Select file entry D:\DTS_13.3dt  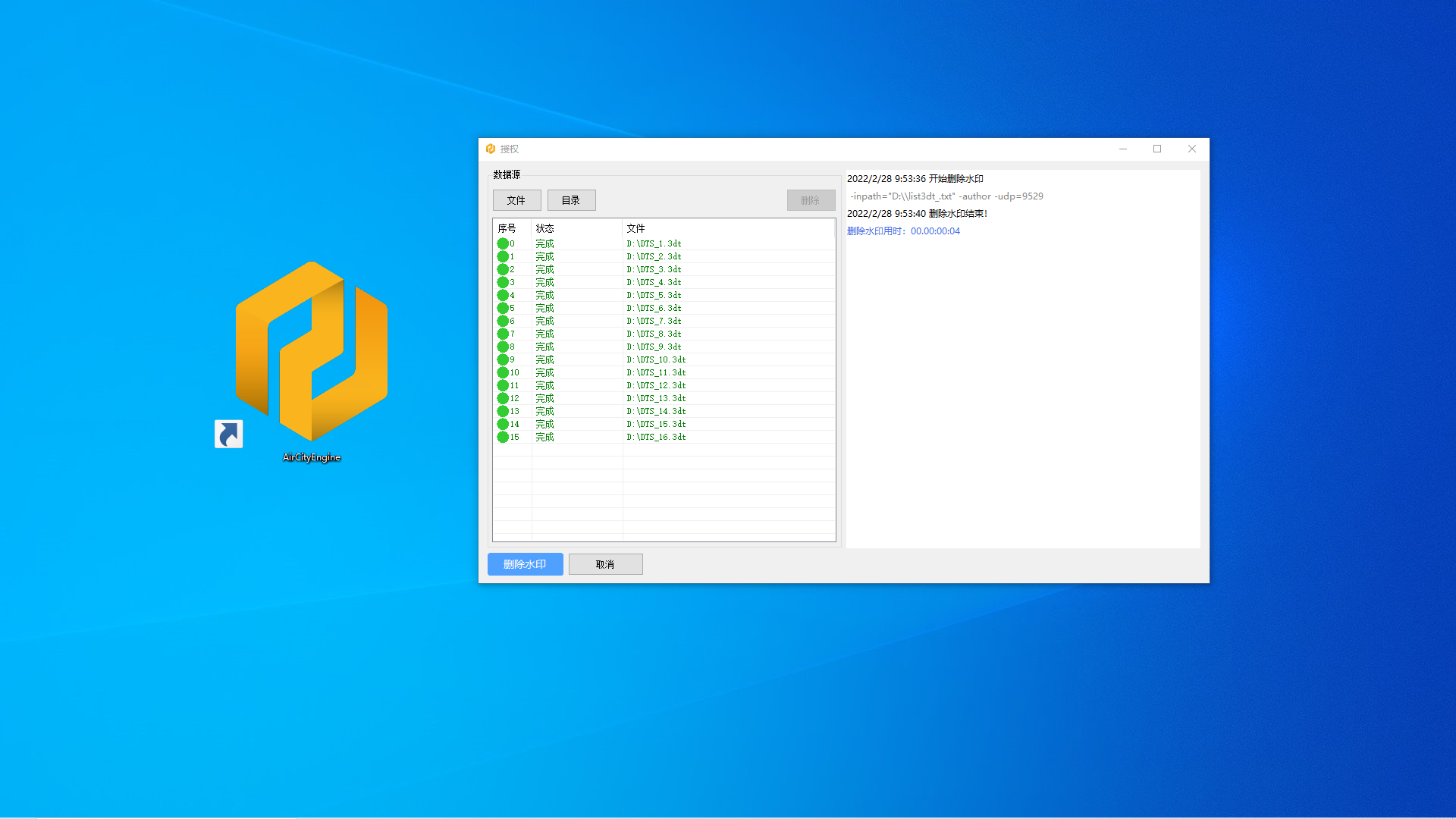coord(656,398)
